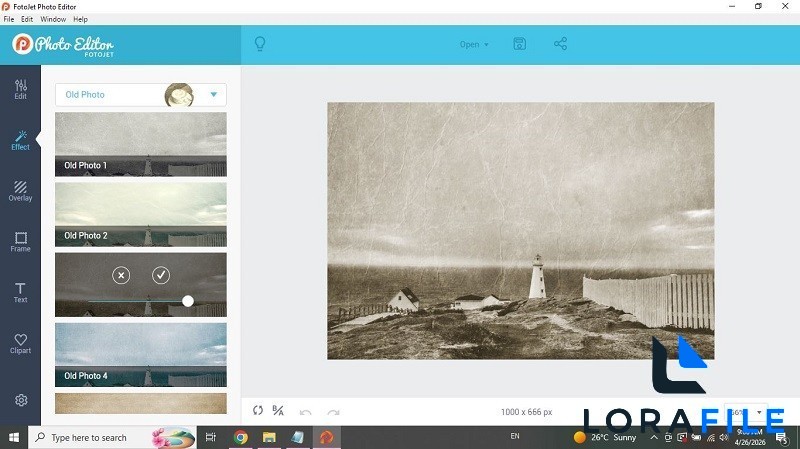This screenshot has height=449, width=800.
Task: Open Task View in taskbar
Action: click(210, 438)
